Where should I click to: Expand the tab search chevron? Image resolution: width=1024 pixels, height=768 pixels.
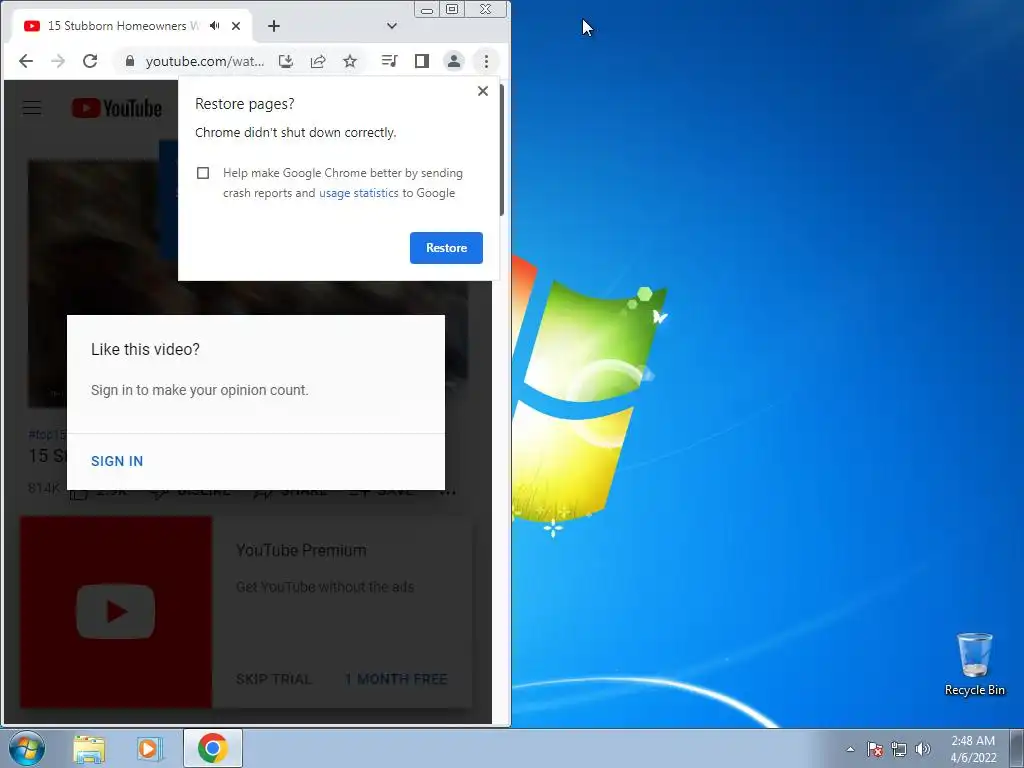pyautogui.click(x=392, y=26)
